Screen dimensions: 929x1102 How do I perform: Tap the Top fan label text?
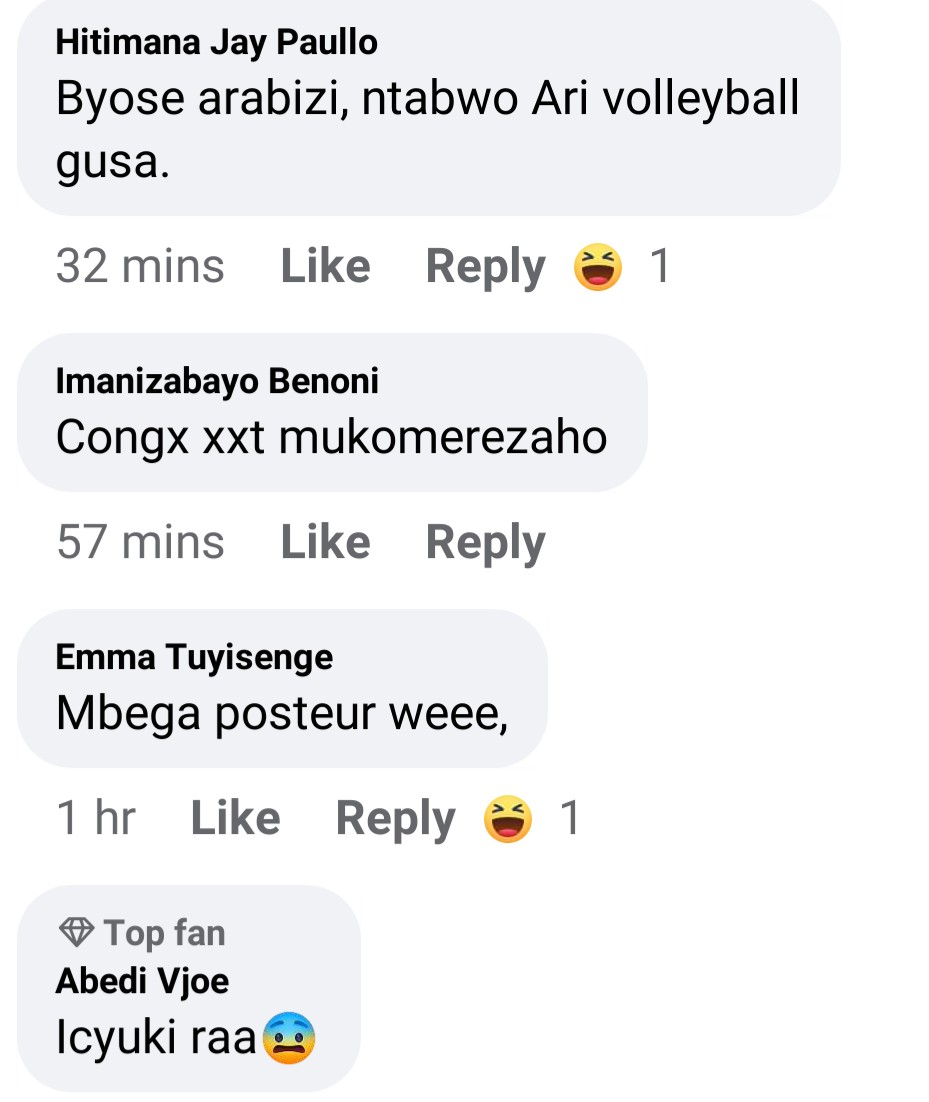pyautogui.click(x=164, y=933)
